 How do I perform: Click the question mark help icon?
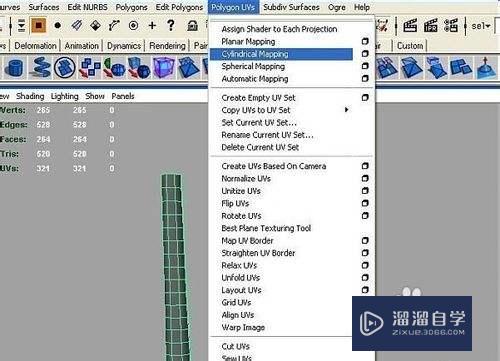(171, 25)
